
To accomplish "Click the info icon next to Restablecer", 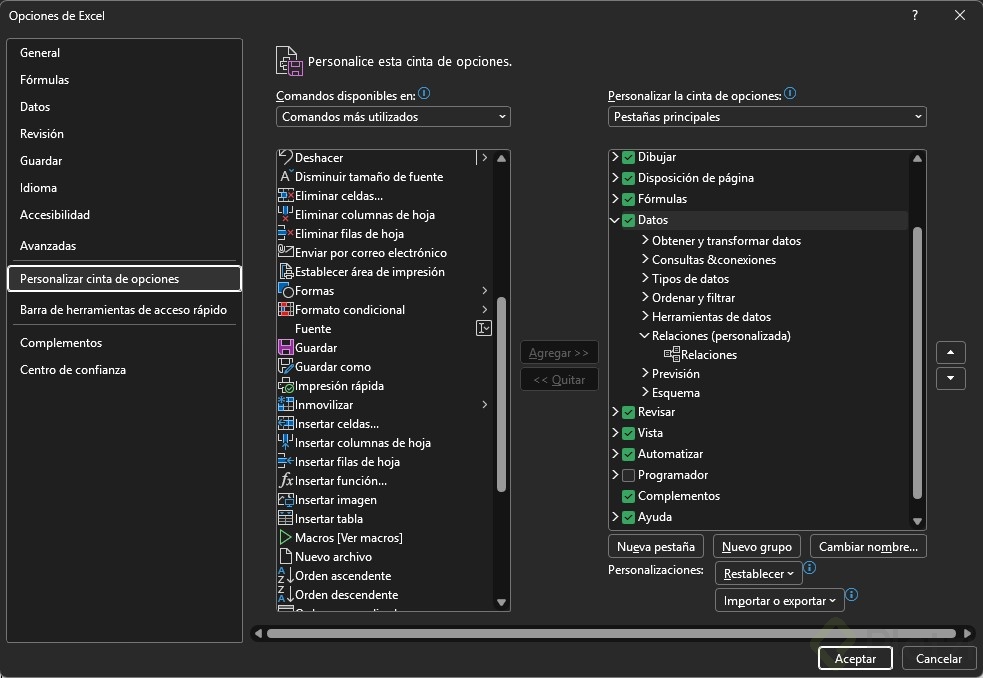I will pyautogui.click(x=809, y=568).
